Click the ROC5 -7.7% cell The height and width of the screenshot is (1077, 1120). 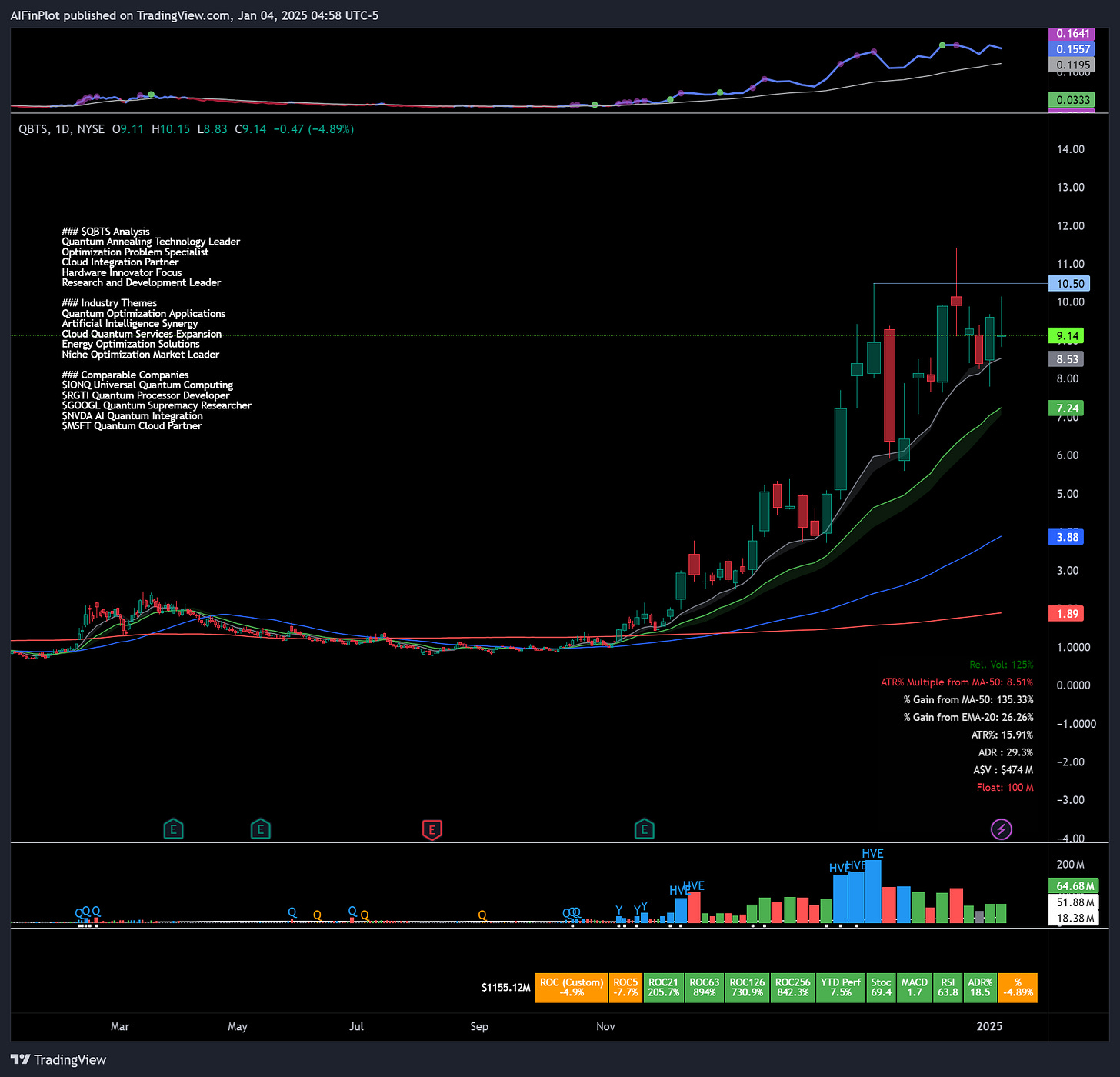pos(625,988)
